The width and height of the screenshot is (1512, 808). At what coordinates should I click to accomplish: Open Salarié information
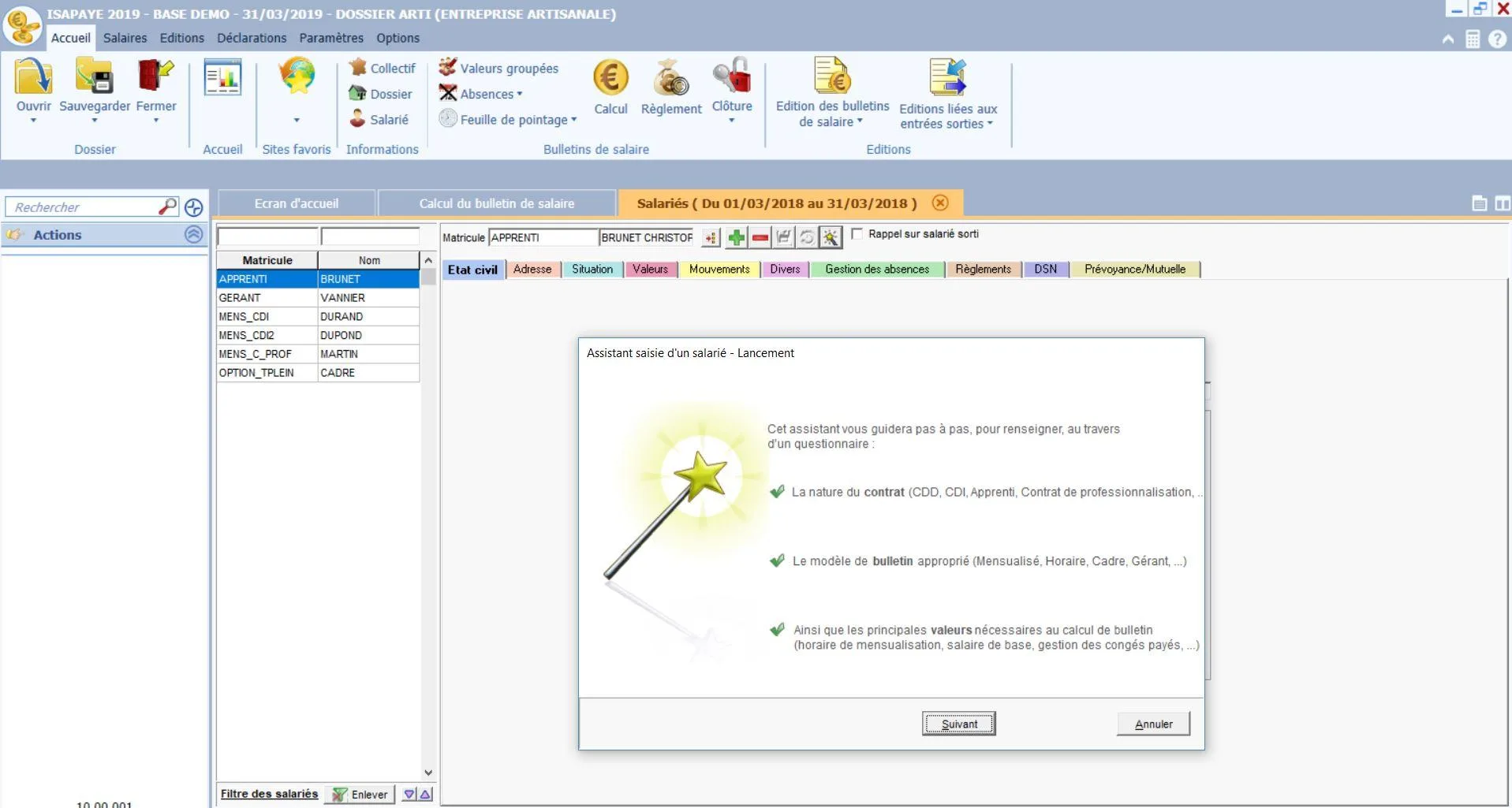pyautogui.click(x=379, y=119)
